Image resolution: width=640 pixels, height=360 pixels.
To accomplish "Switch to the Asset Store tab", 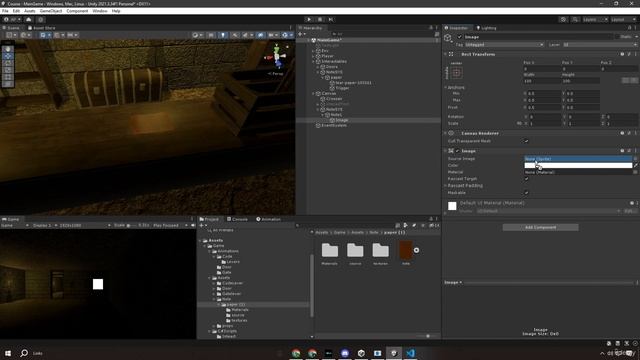I will [42, 28].
